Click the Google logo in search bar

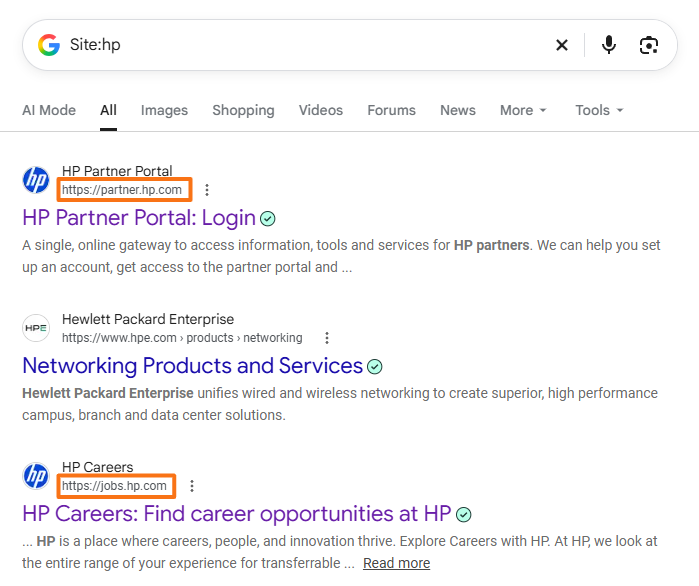pos(49,45)
